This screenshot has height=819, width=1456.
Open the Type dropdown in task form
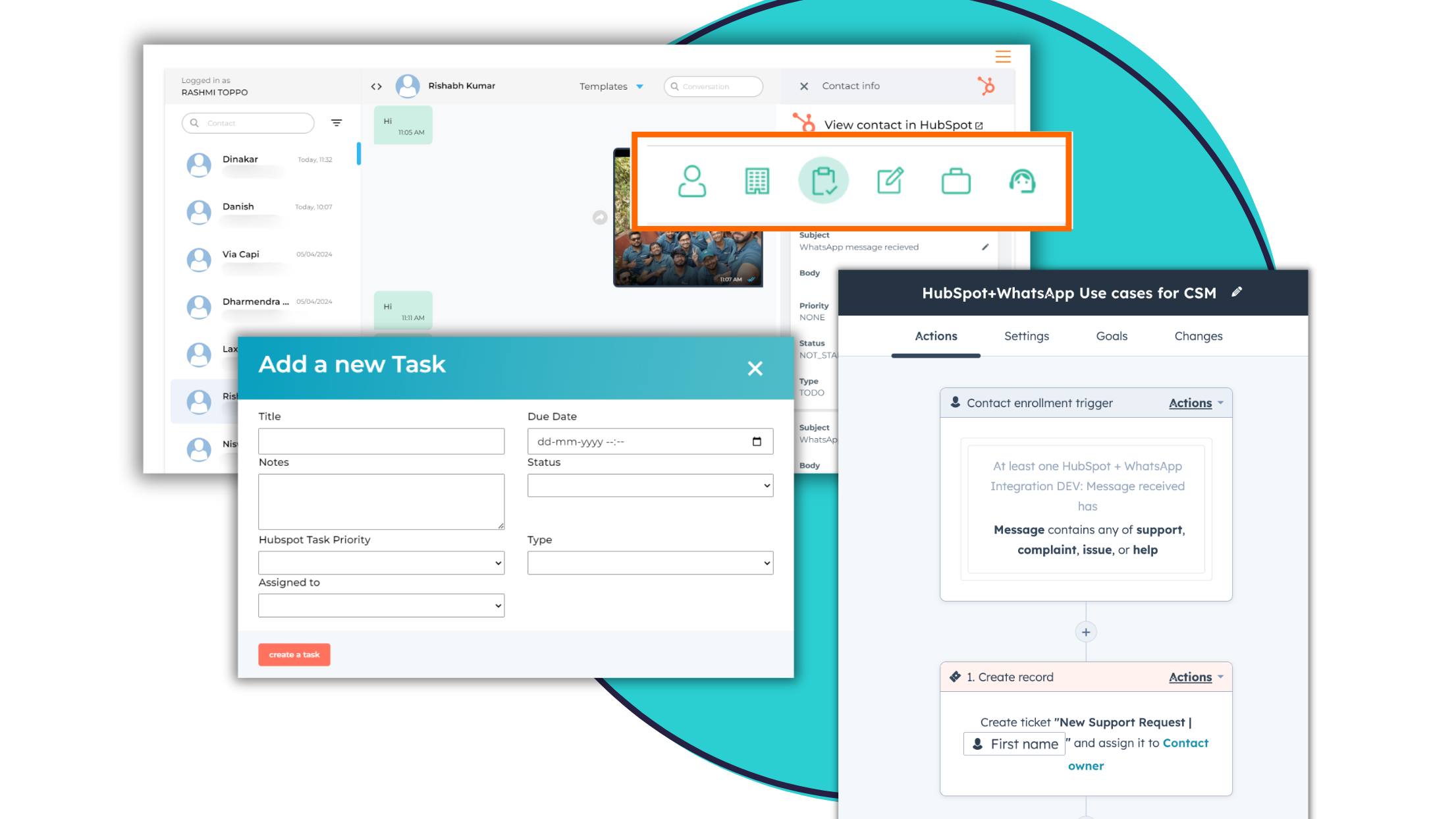point(650,563)
